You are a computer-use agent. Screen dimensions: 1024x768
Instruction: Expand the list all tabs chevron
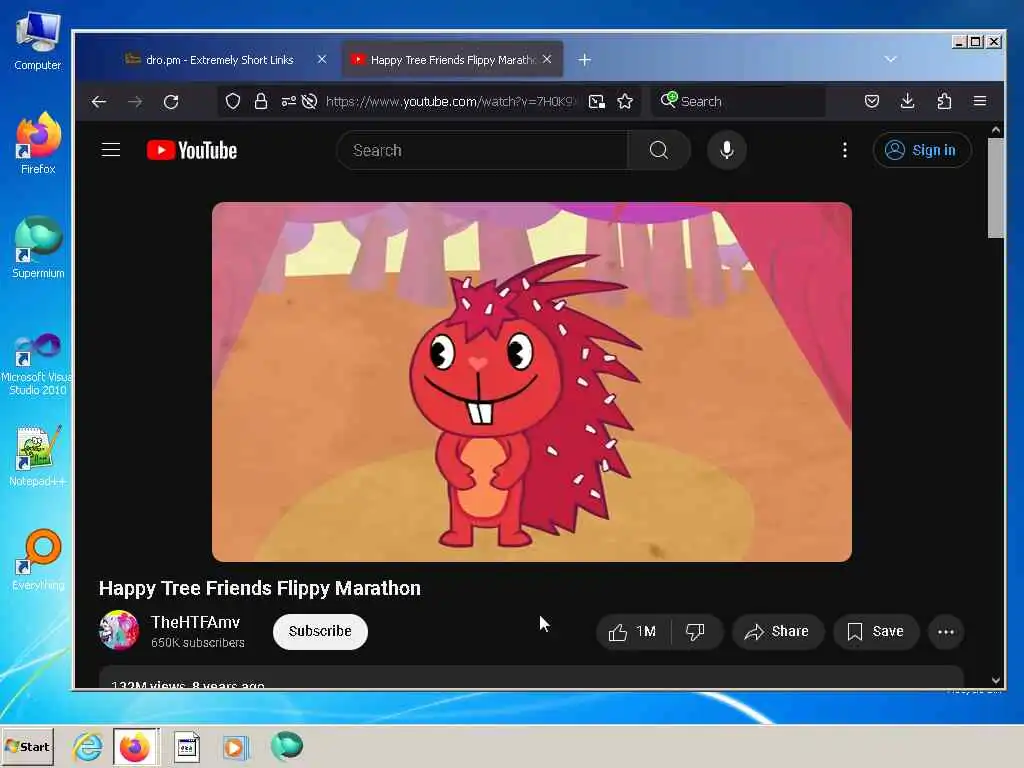(890, 59)
